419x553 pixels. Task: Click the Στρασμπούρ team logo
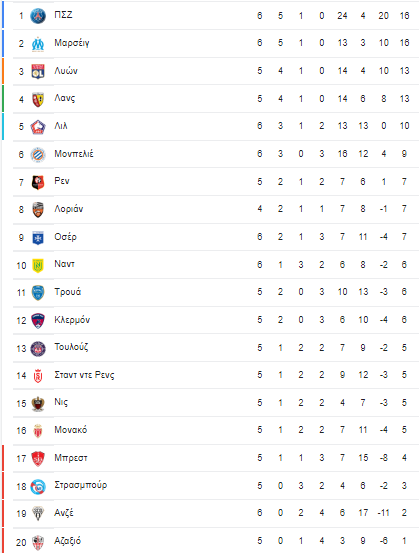point(38,487)
